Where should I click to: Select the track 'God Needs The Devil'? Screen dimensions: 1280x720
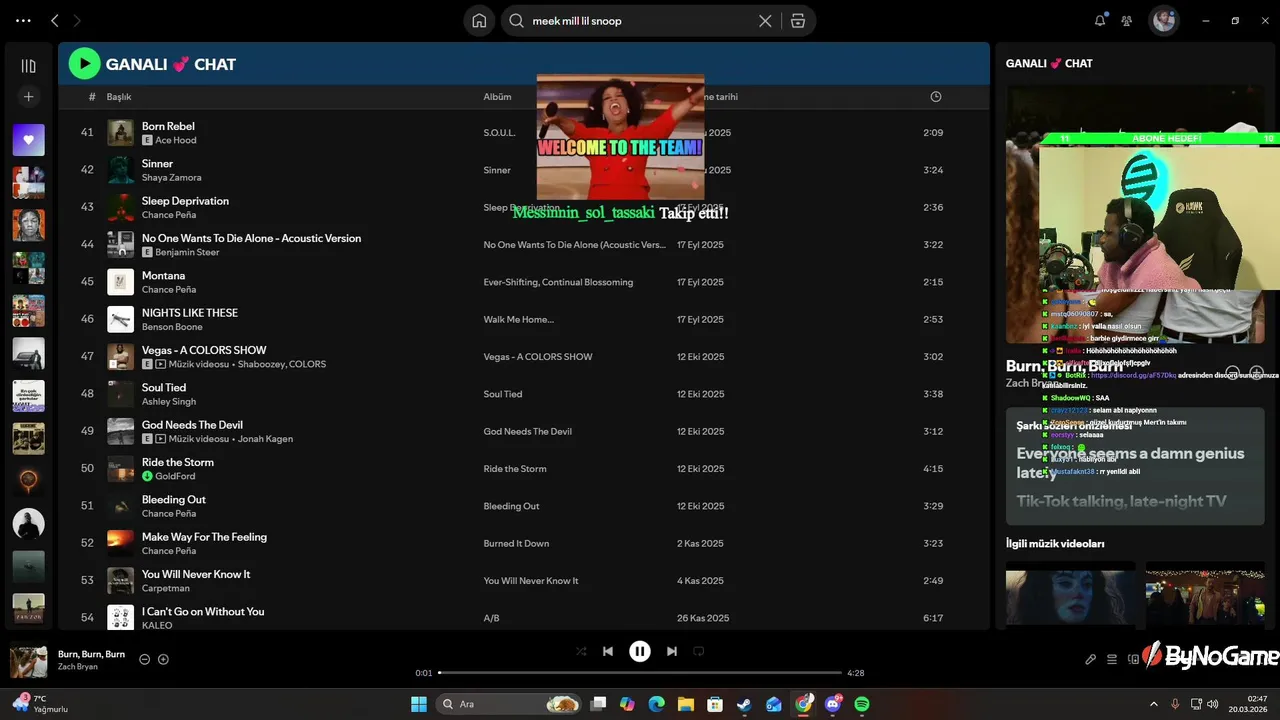192,425
